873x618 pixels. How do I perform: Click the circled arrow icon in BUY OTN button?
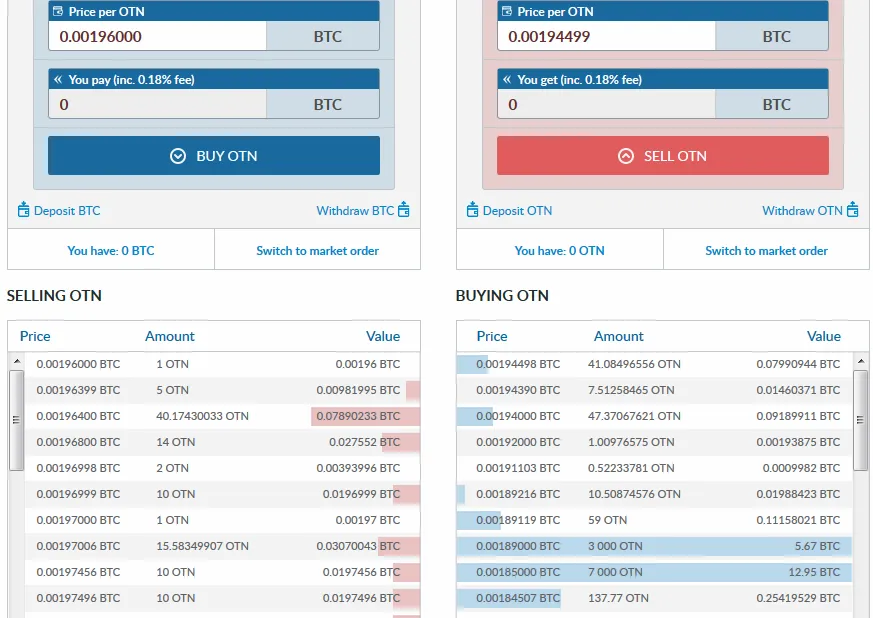click(x=178, y=156)
